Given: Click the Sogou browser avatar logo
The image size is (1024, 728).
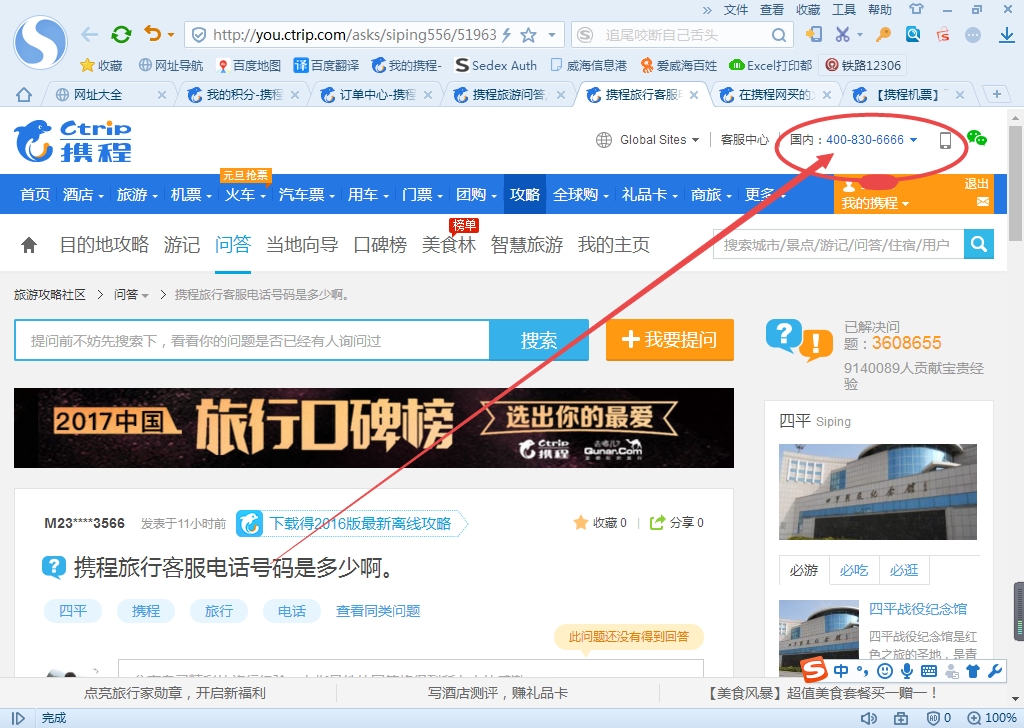Looking at the screenshot, I should point(40,42).
